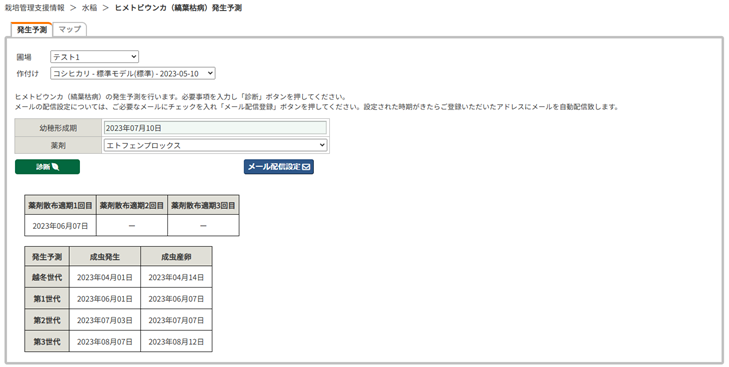This screenshot has height=367, width=729.
Task: Click the 幼穂形成期 date field
Action: click(x=215, y=128)
